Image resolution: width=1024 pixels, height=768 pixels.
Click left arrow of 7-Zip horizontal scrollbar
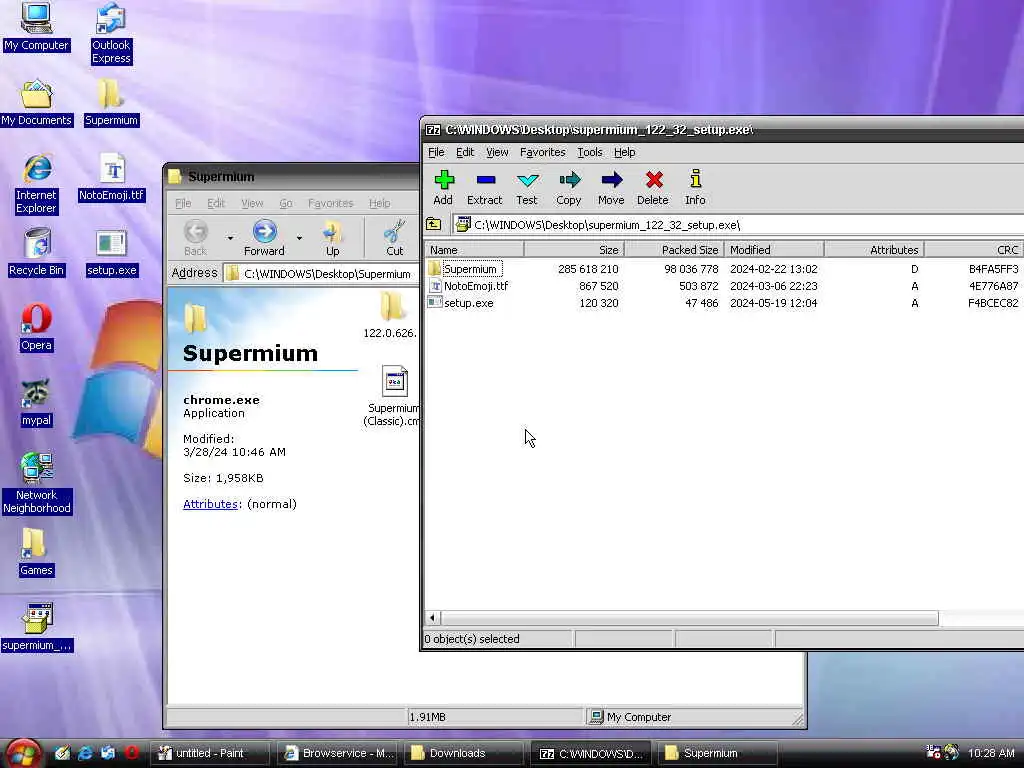[x=432, y=617]
